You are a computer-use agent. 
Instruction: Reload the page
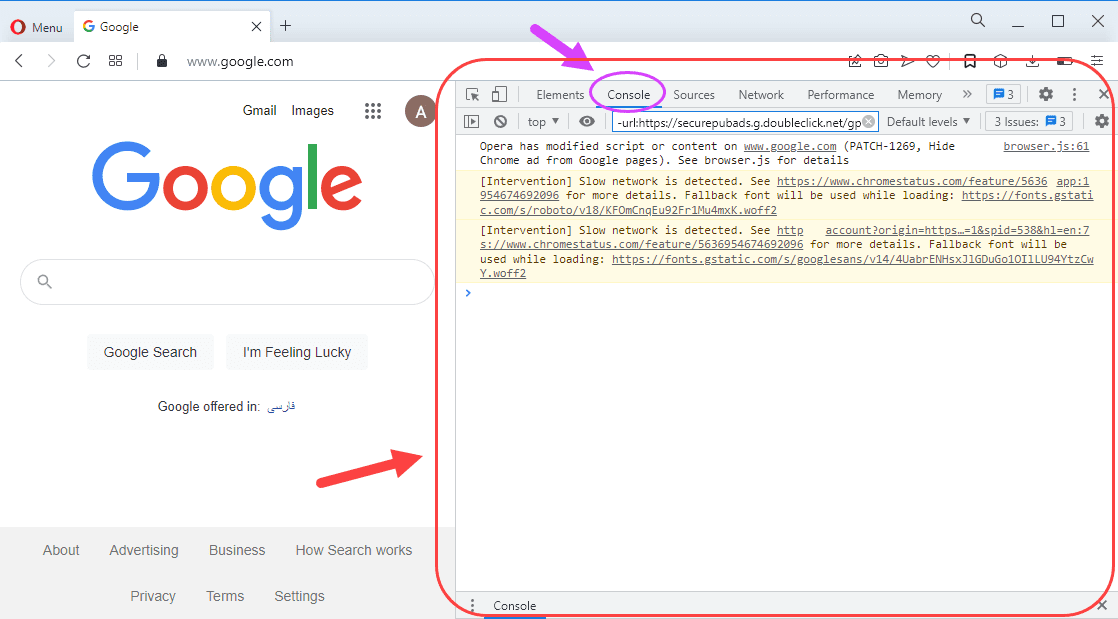[x=83, y=61]
